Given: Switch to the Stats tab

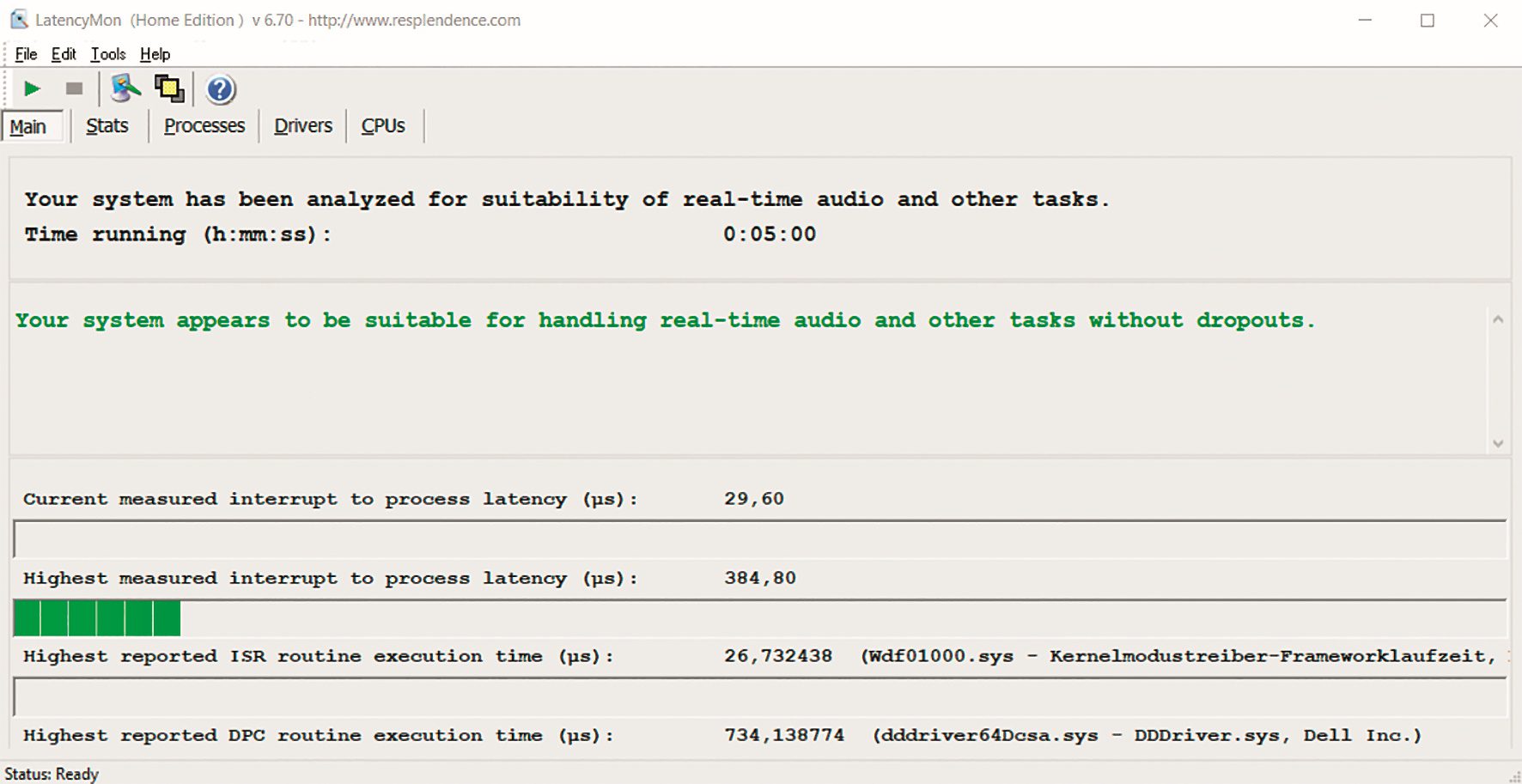Looking at the screenshot, I should click(x=107, y=126).
